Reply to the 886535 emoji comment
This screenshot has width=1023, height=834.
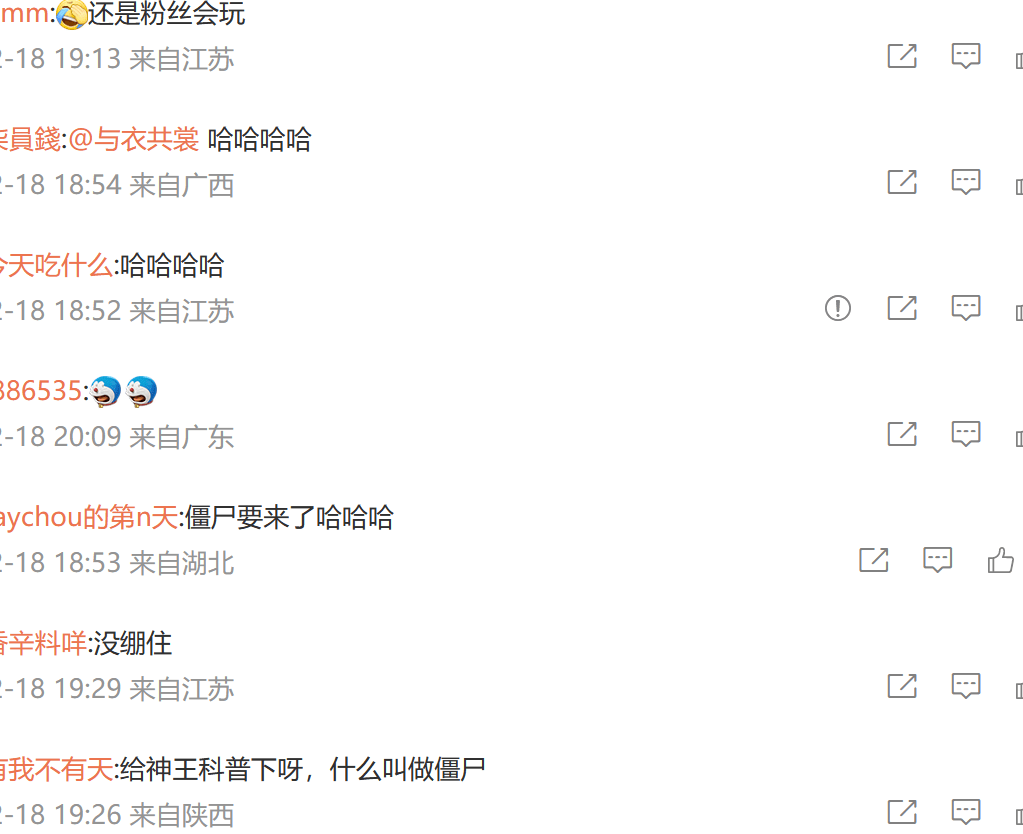(966, 434)
